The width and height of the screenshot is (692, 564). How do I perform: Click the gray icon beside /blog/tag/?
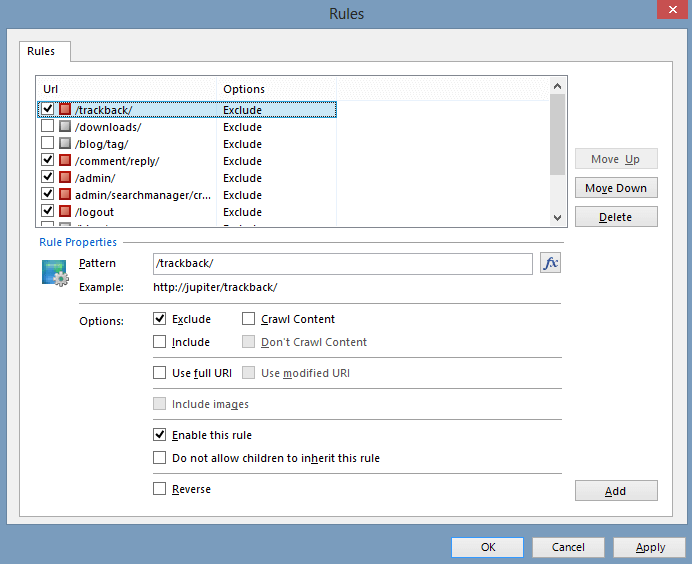point(65,143)
